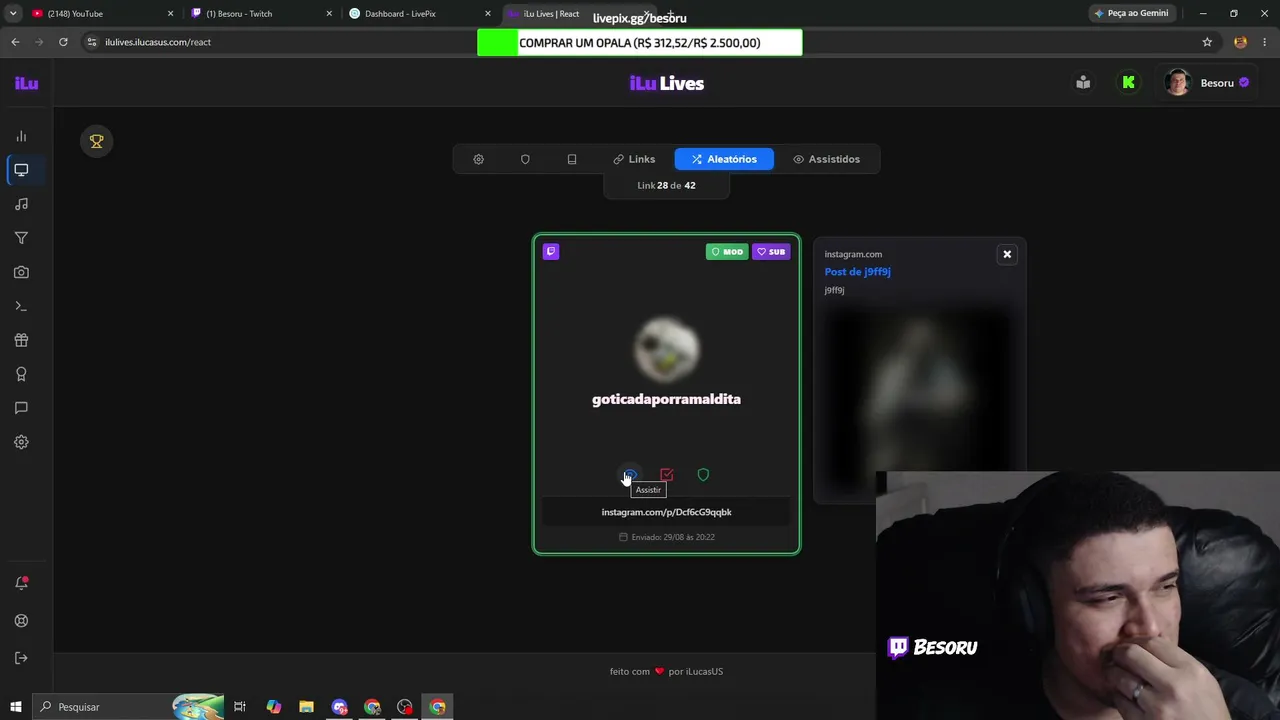Click the blue eye Assistir icon
The image size is (1280, 720).
(x=630, y=475)
